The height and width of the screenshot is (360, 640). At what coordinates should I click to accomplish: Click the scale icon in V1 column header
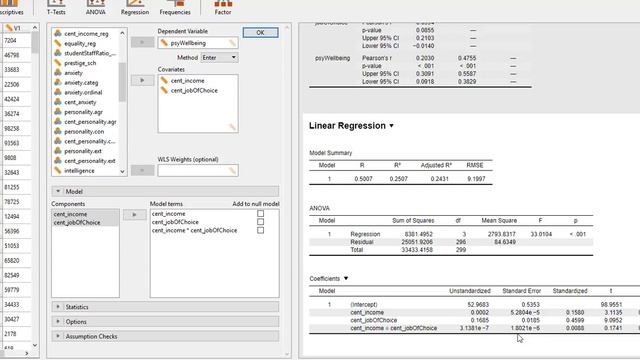[x=9, y=28]
